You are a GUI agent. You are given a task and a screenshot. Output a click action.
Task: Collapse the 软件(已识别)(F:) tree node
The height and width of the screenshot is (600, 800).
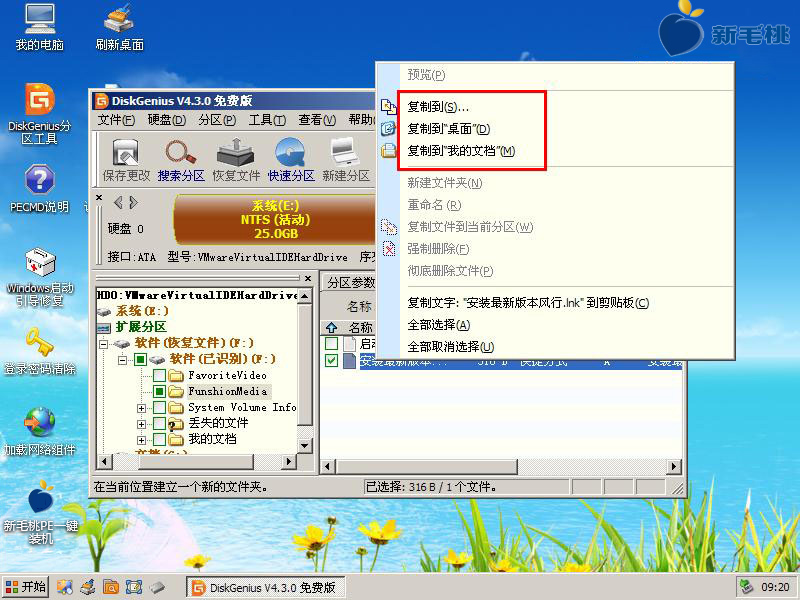[x=122, y=360]
